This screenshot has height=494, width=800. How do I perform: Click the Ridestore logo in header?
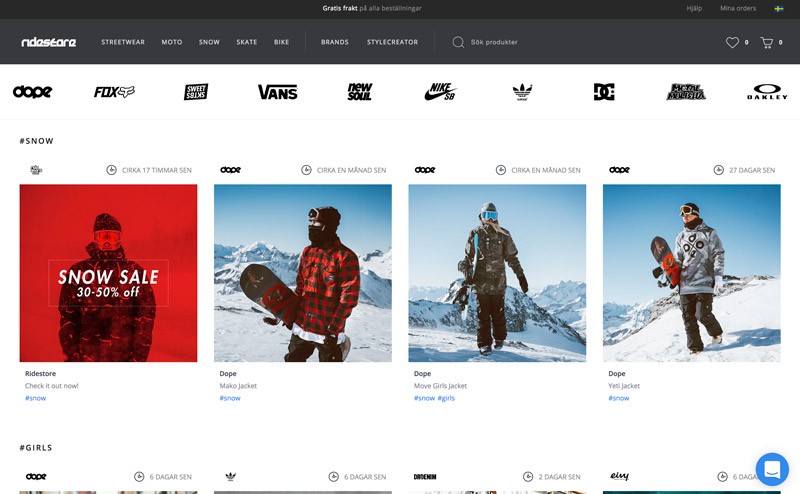[48, 42]
